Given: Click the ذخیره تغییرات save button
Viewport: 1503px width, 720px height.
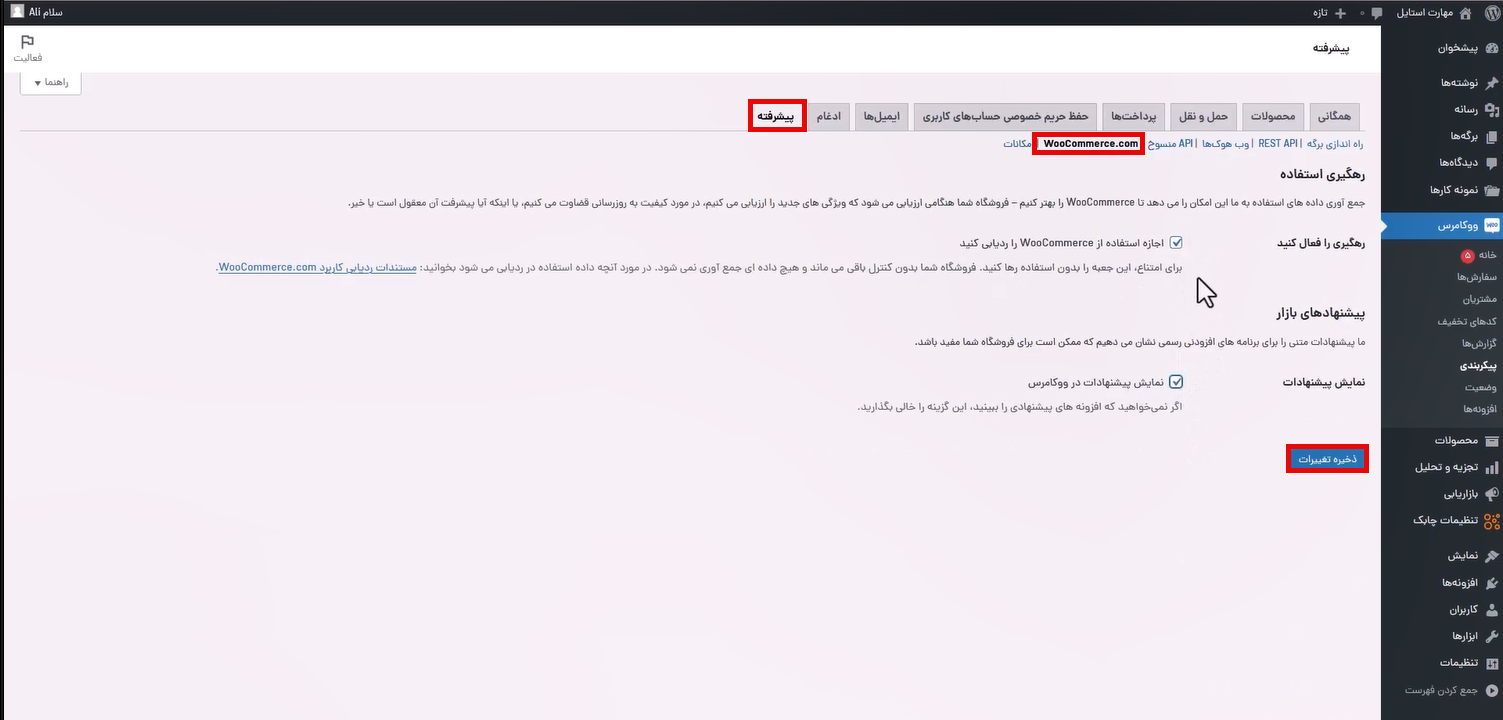Looking at the screenshot, I should point(1327,458).
